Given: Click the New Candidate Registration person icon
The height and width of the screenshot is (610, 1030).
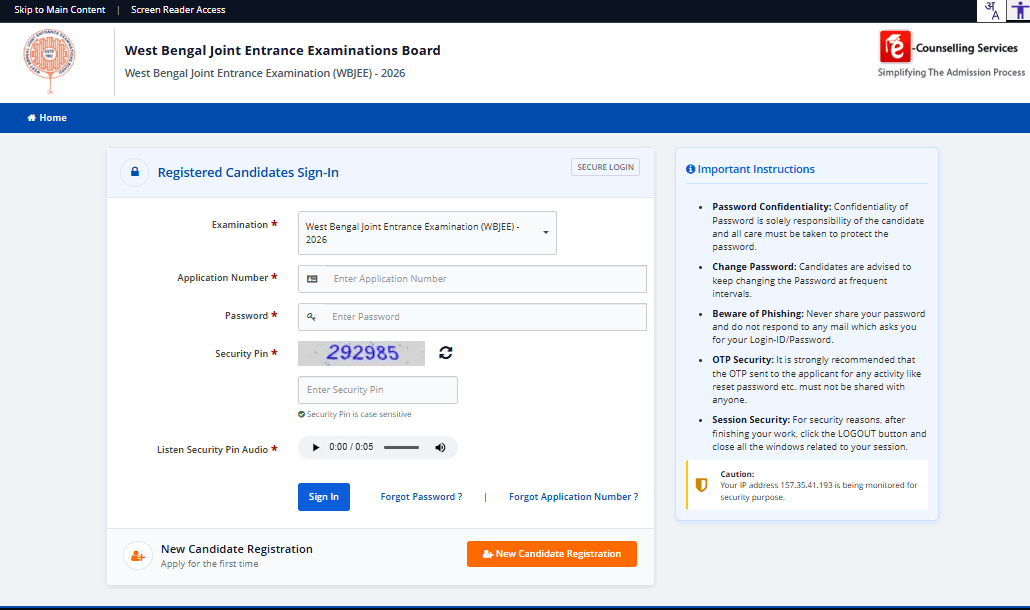Looking at the screenshot, I should click(x=137, y=553).
